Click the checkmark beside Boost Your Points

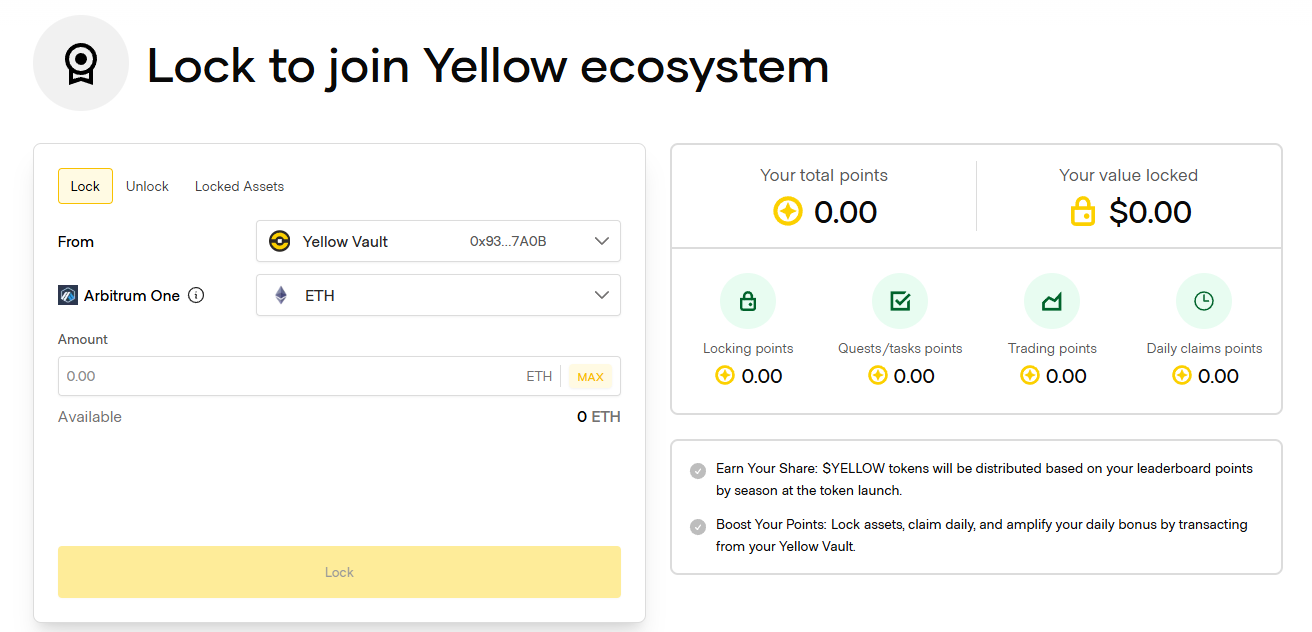tap(698, 527)
